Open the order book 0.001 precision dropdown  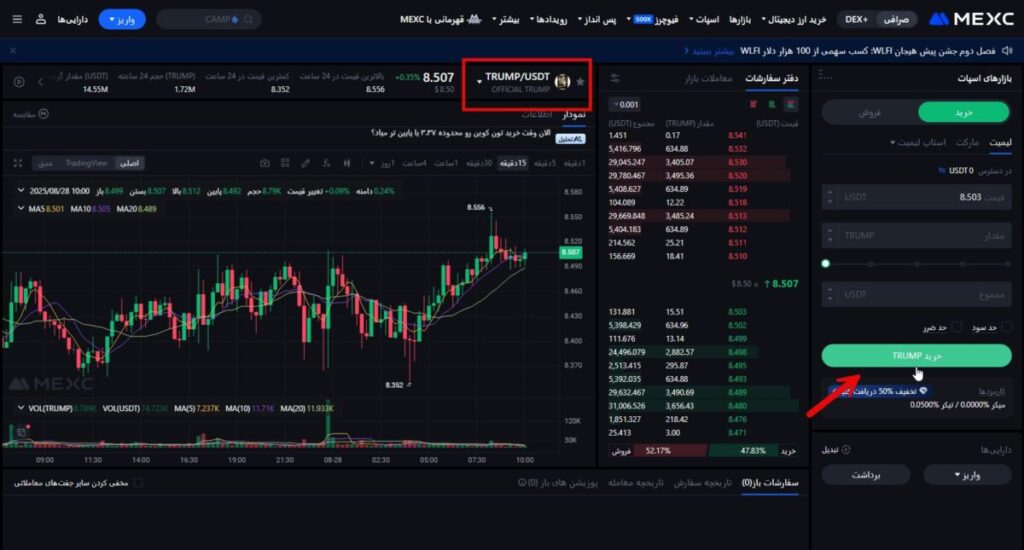626,105
